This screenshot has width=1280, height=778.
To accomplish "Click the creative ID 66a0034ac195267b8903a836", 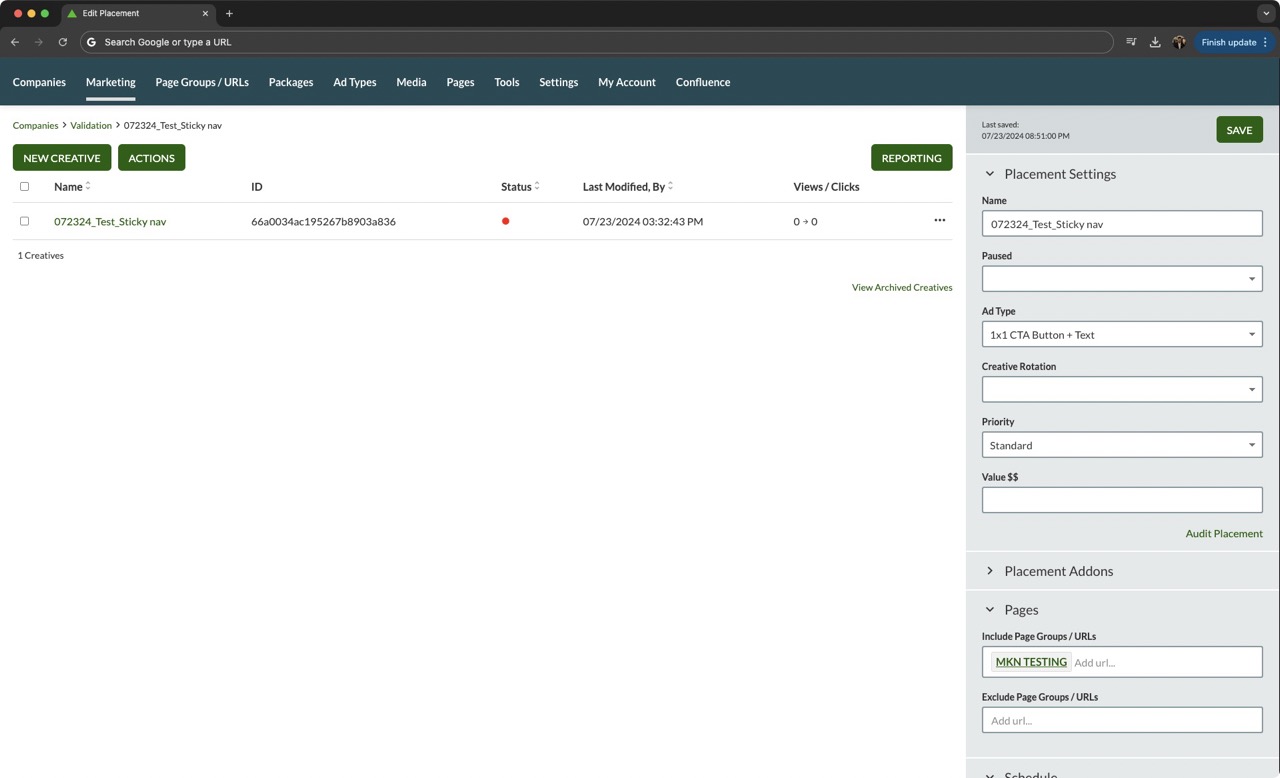I will (x=323, y=221).
